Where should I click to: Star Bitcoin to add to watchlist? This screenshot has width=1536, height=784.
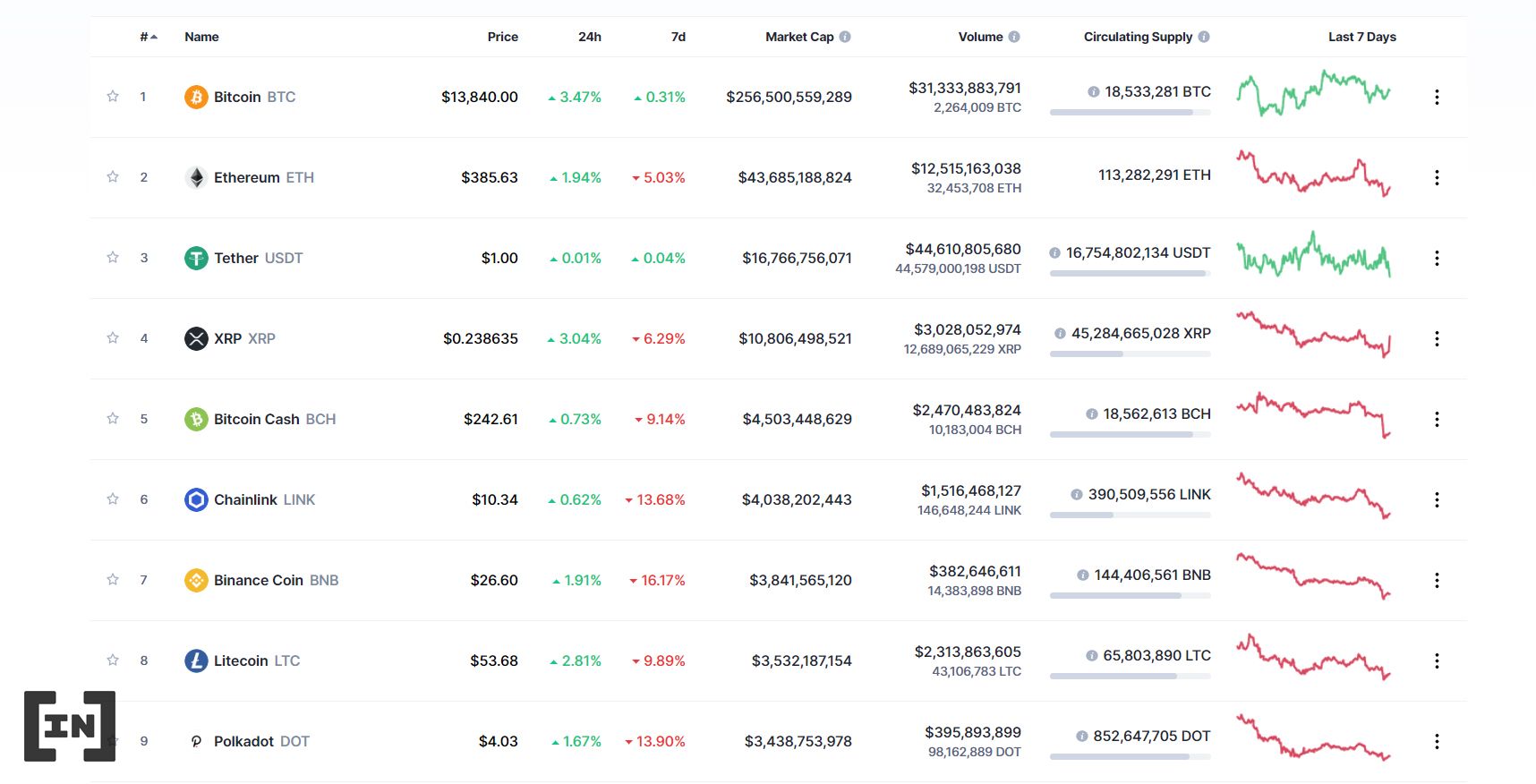coord(113,96)
